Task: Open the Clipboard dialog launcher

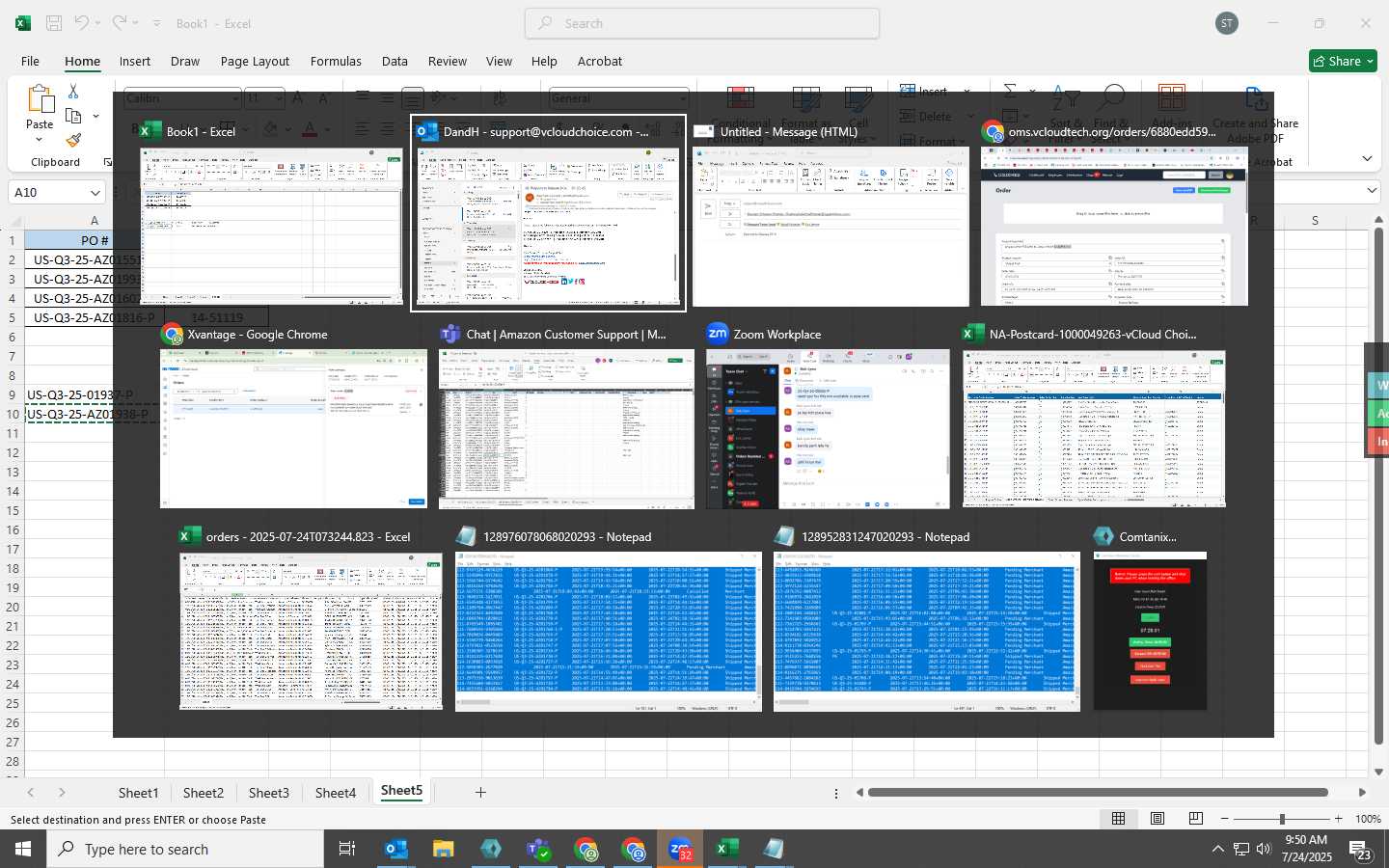Action: click(107, 162)
